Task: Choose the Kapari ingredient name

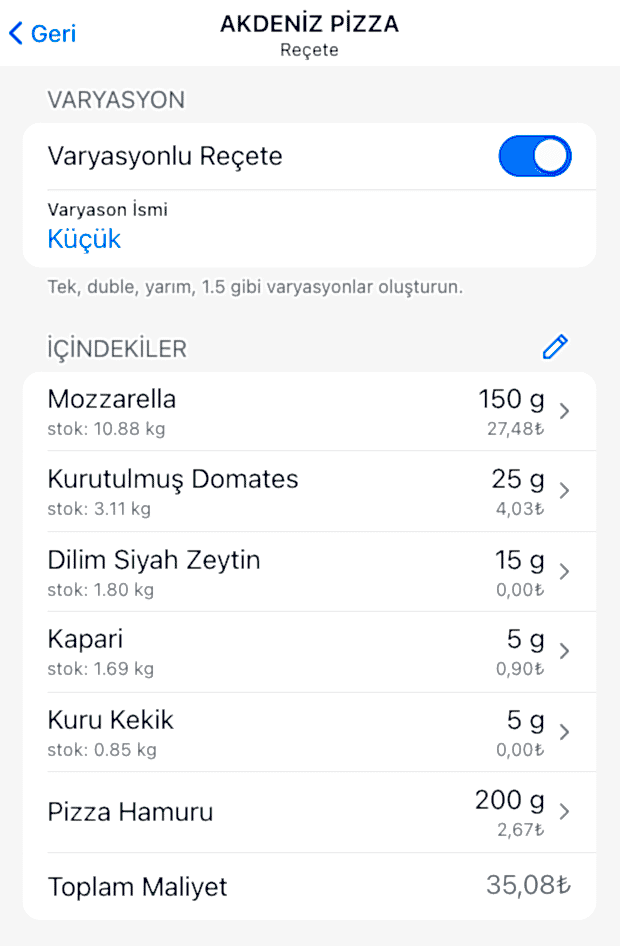Action: (86, 639)
